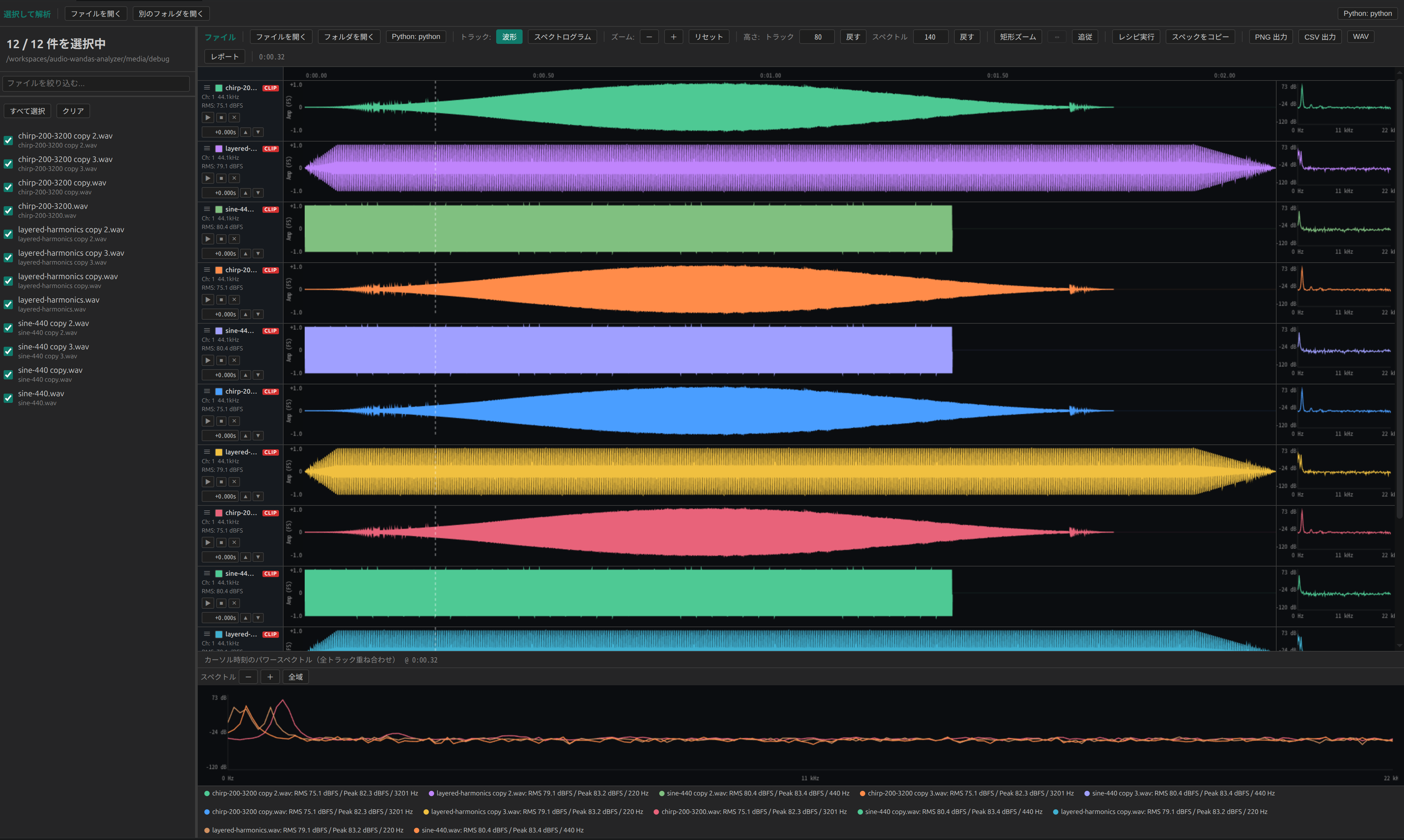
Task: Open the レポート panel
Action: [225, 57]
